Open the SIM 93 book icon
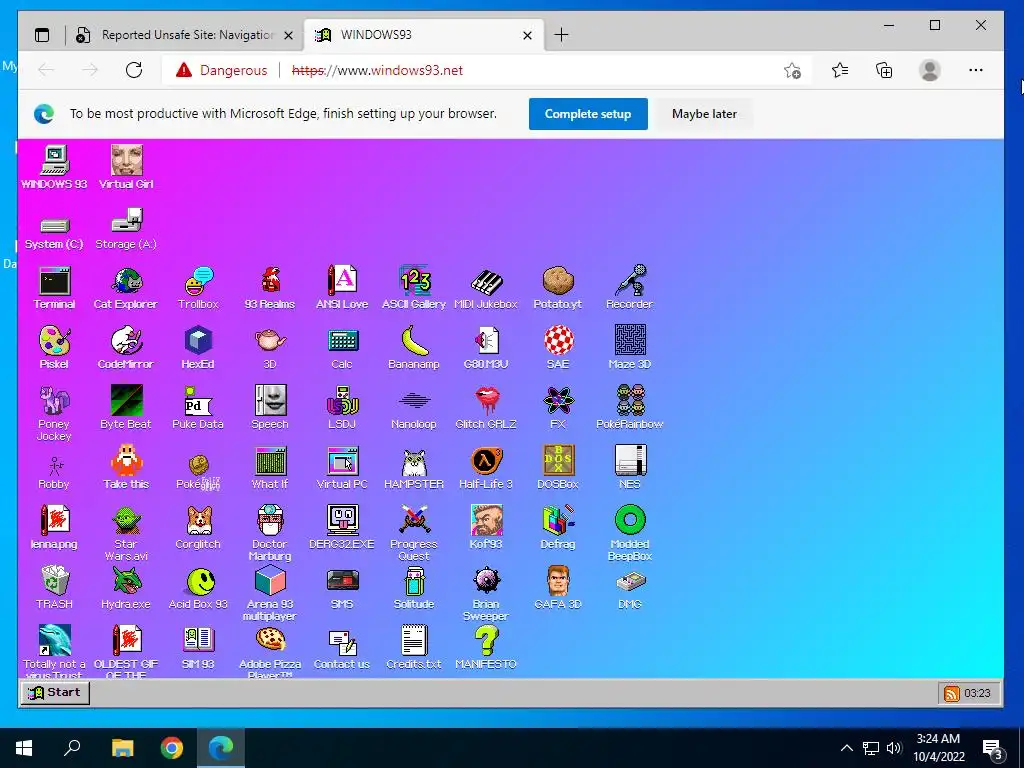Screen dimensions: 1024x768 pos(198,648)
